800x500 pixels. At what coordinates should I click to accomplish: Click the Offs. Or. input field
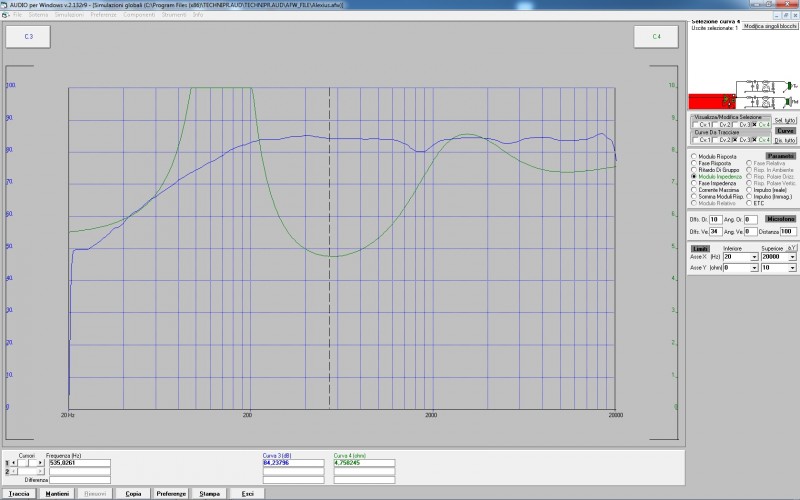[716, 219]
